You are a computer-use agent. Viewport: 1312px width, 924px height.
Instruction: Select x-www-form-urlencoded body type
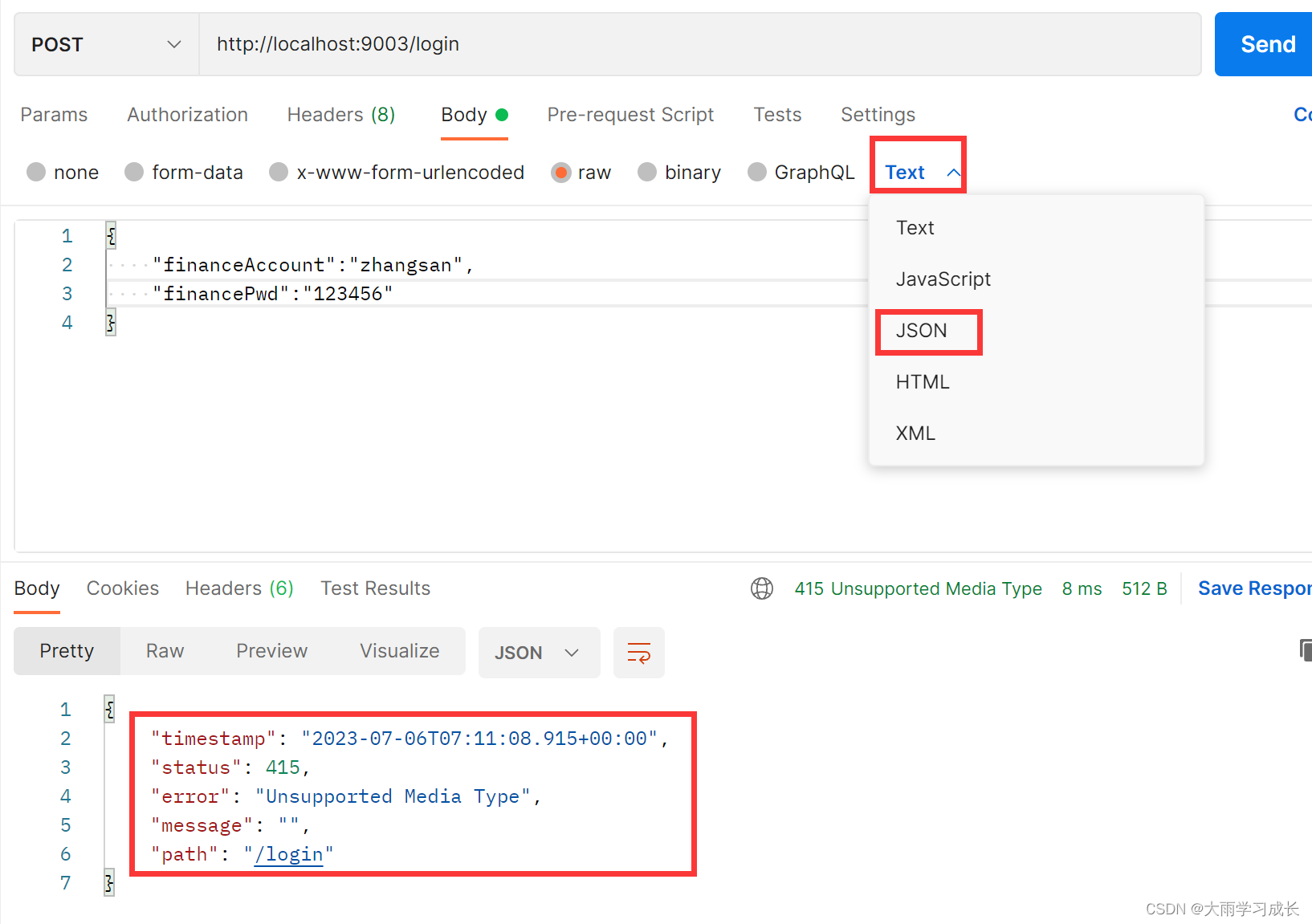397,172
